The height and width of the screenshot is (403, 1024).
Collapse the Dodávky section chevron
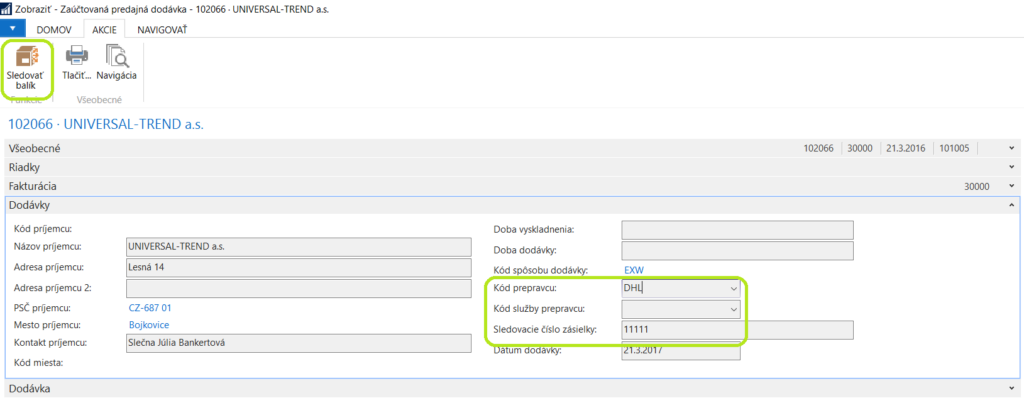1012,205
